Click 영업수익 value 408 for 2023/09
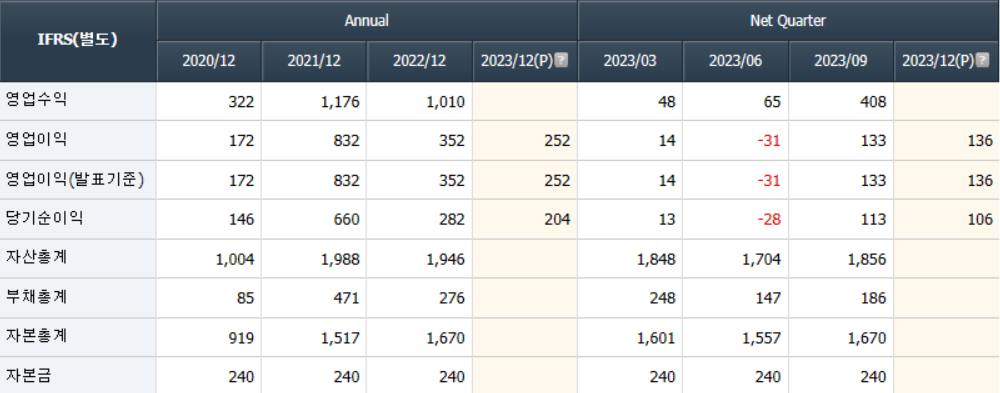The image size is (1000, 393). click(x=873, y=101)
